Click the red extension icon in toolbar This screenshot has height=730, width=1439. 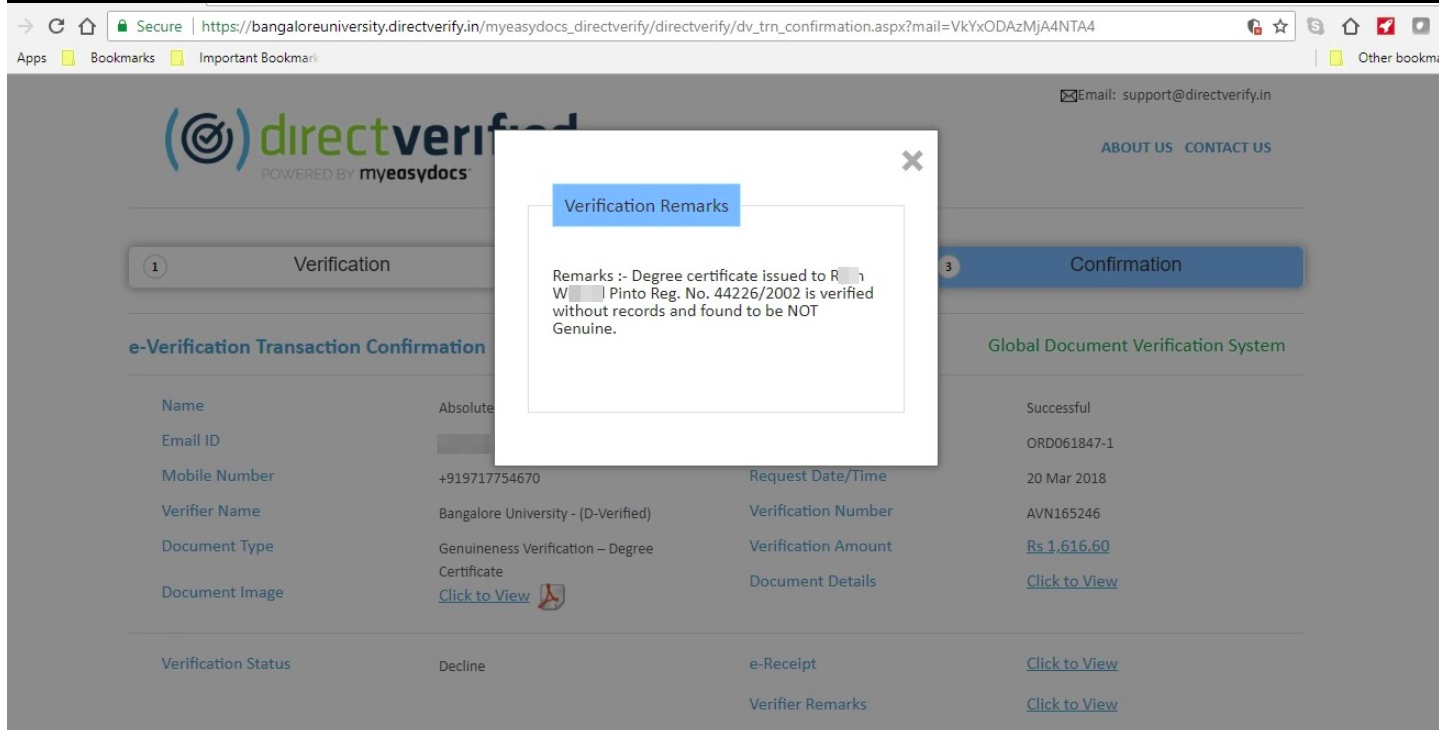[x=1385, y=26]
